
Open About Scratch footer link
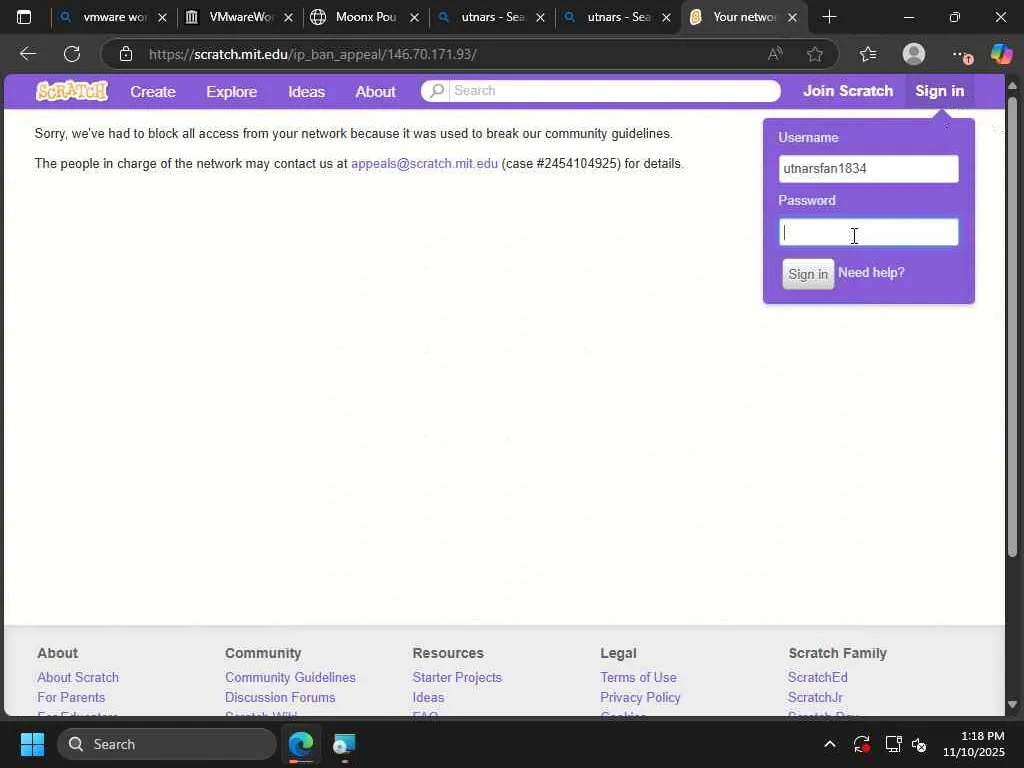click(78, 677)
